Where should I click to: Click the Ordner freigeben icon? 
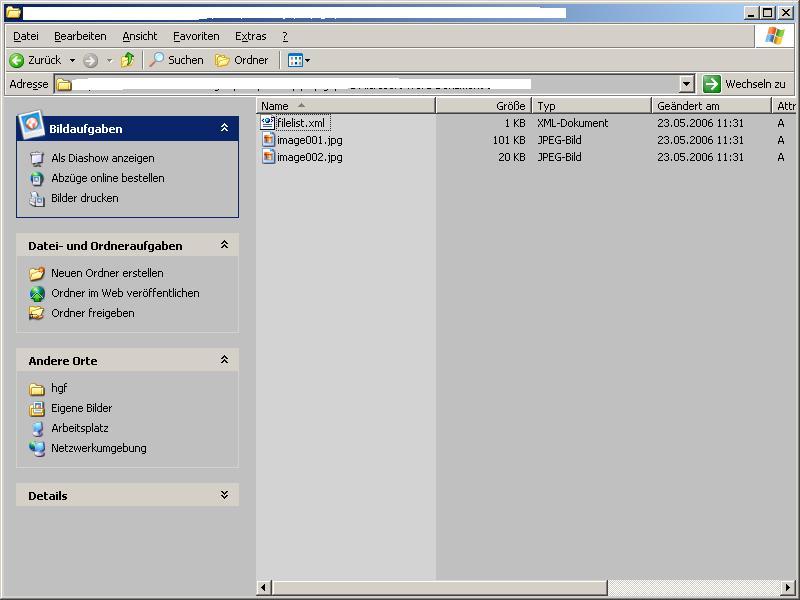(x=37, y=313)
